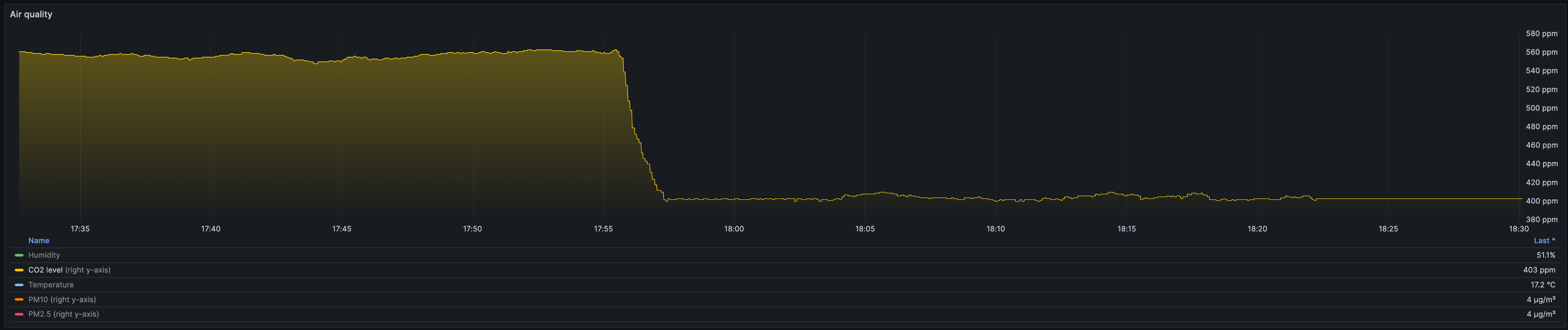Toggle the Temperature series in legend
1568x330 pixels.
coord(51,285)
